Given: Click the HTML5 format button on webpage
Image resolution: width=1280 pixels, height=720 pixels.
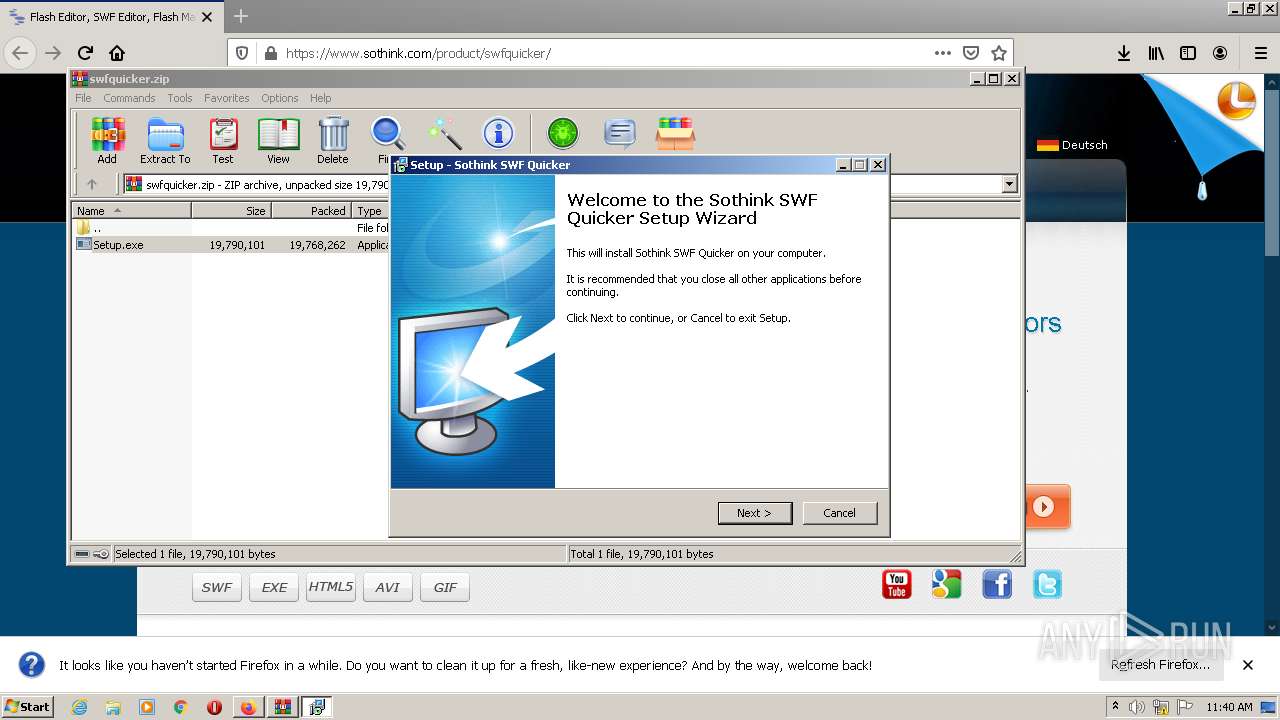Looking at the screenshot, I should tap(331, 587).
